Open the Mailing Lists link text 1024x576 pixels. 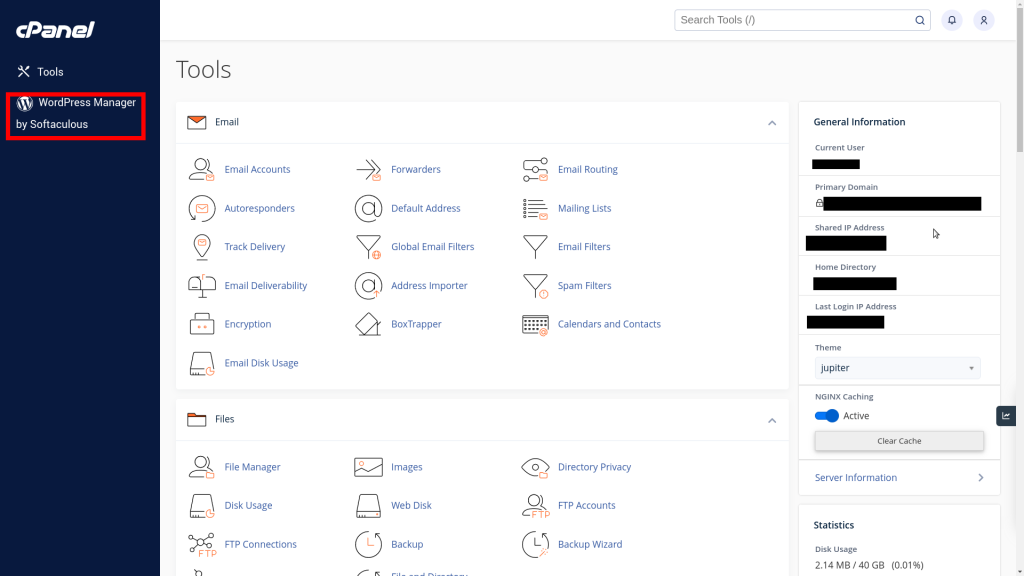coord(584,208)
